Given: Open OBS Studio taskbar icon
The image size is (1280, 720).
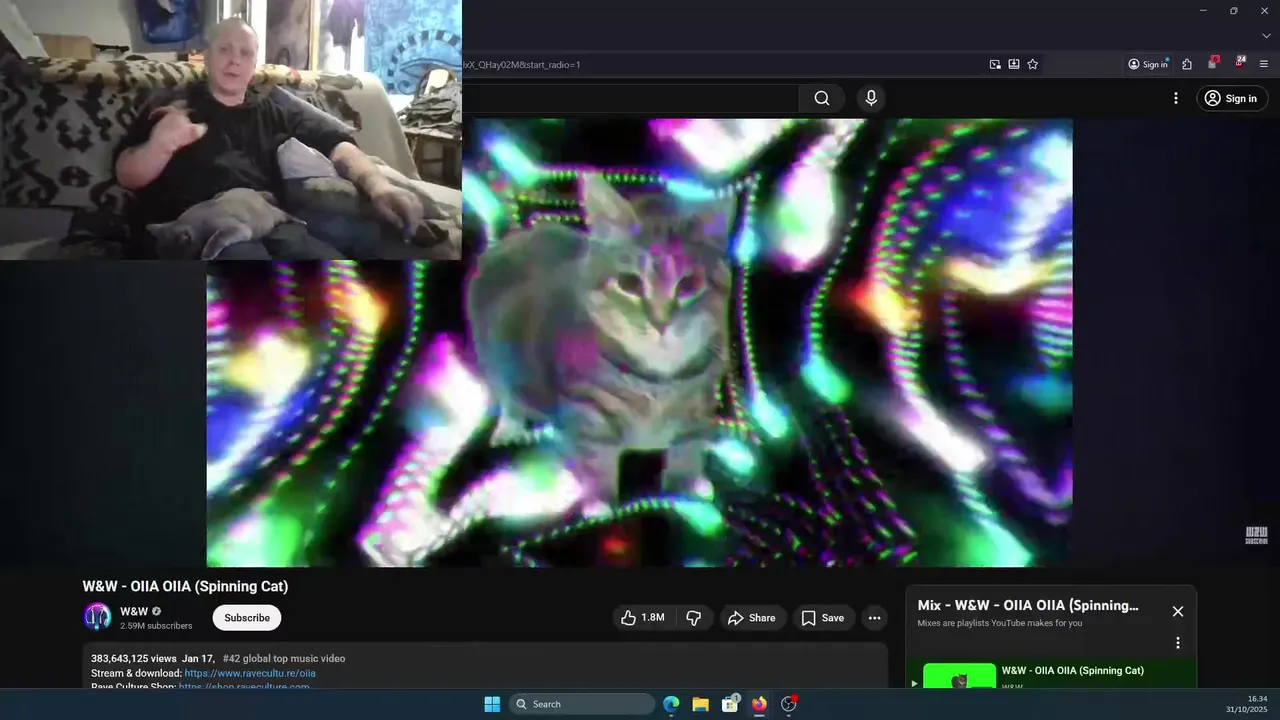Looking at the screenshot, I should click(x=789, y=704).
